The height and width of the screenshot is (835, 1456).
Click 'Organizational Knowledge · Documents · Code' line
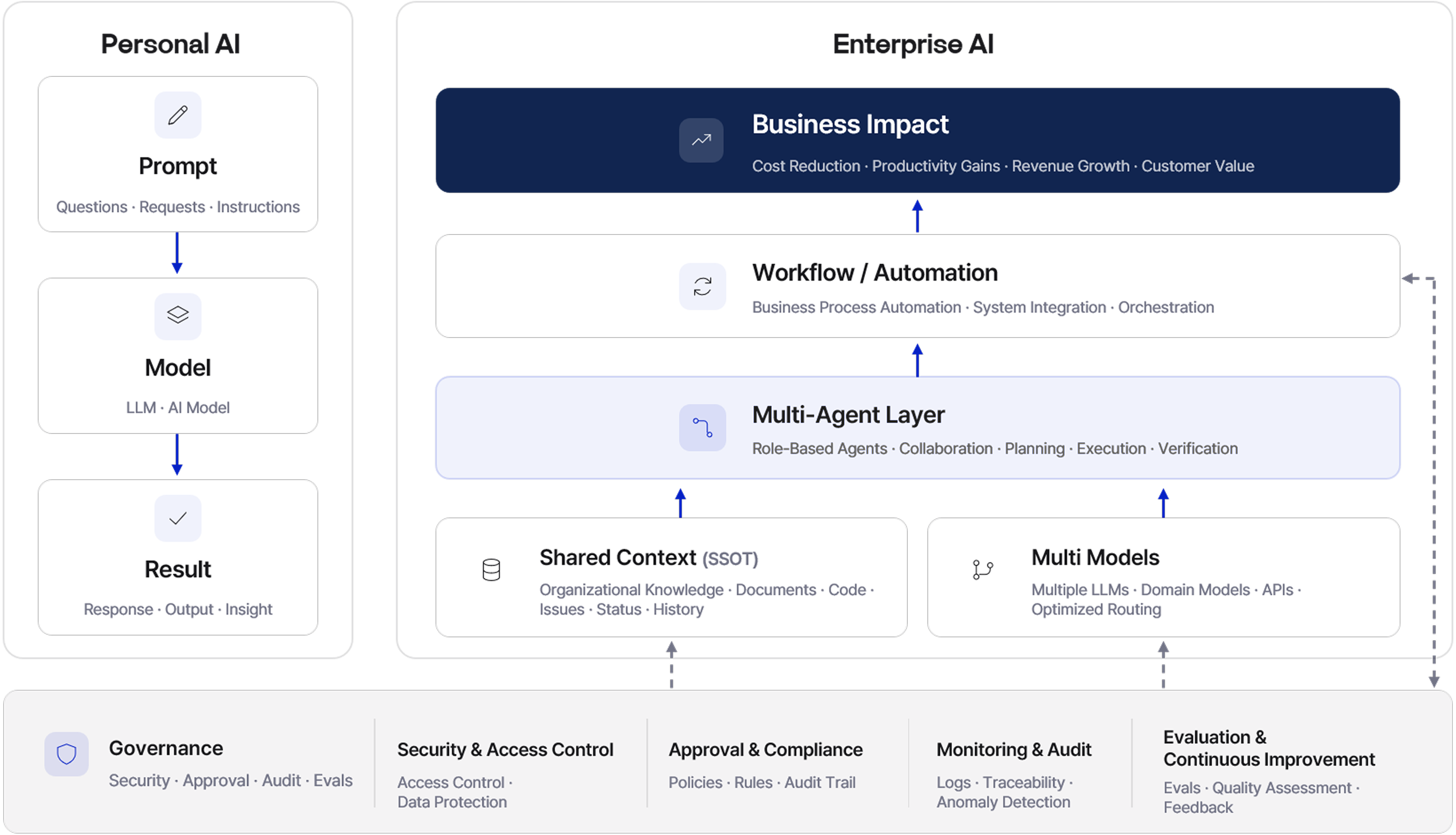click(707, 589)
